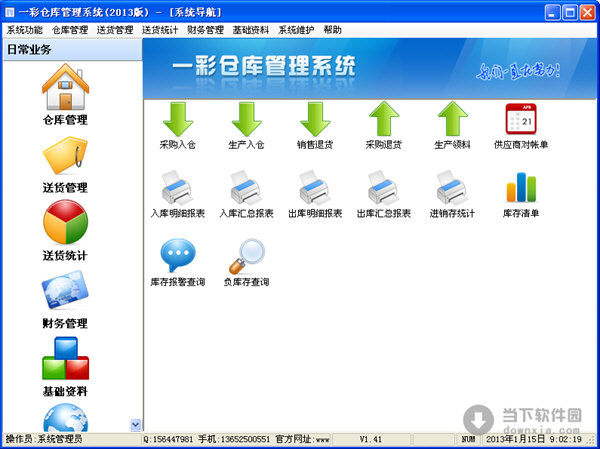
Task: Click the Q:156447981 status text
Action: [x=169, y=439]
